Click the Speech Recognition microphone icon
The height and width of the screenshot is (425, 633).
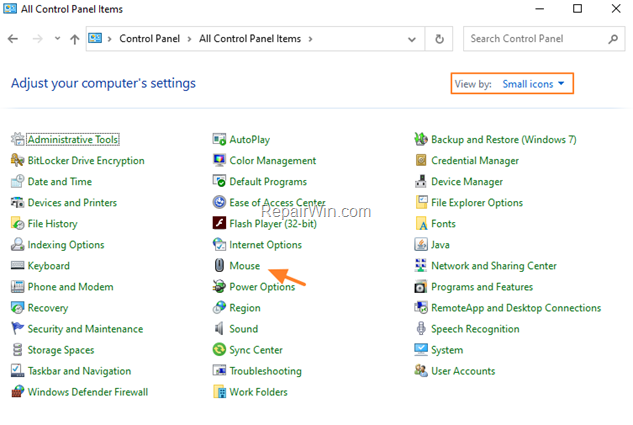[x=421, y=329]
